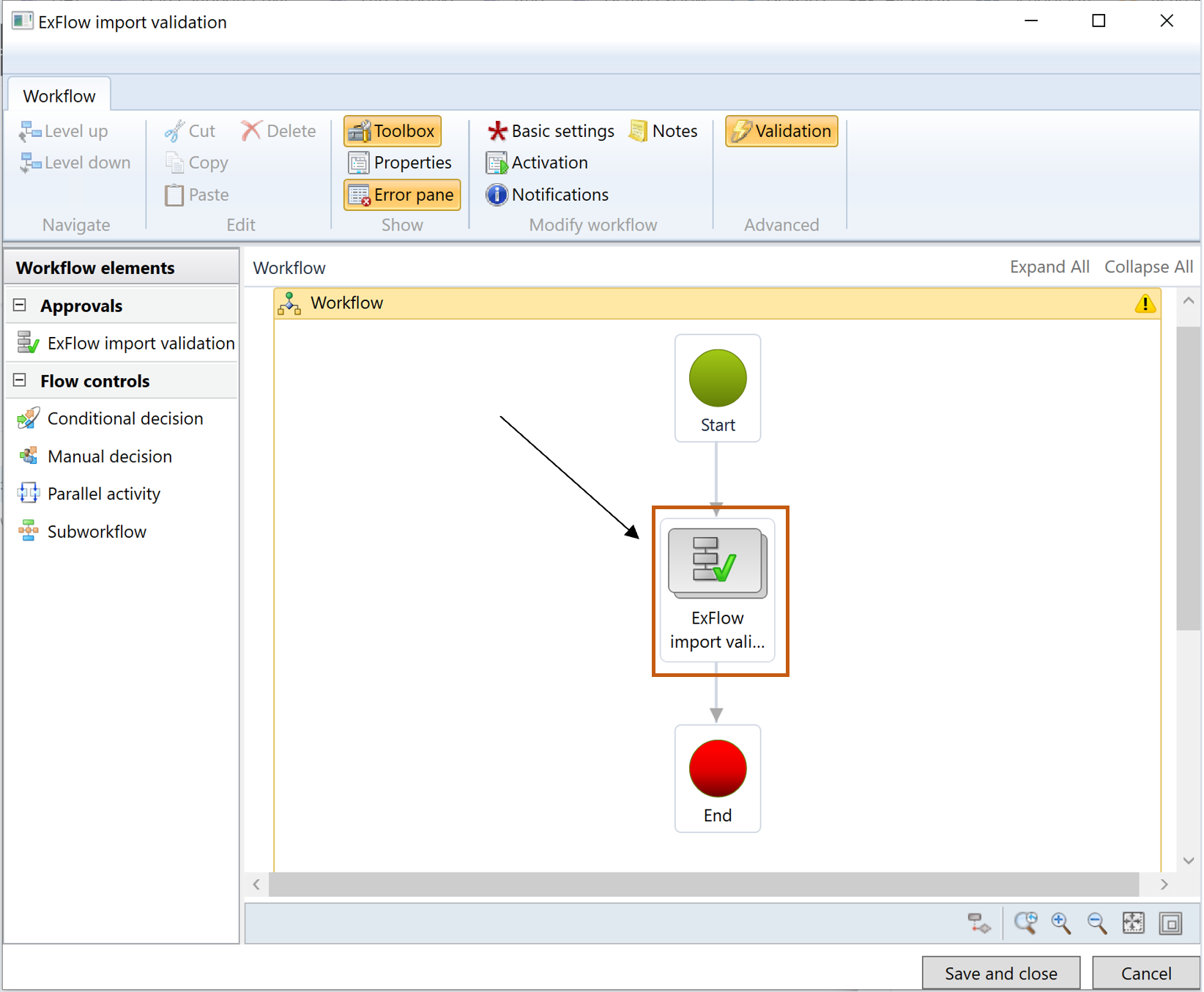Click the Level up navigate icon
Viewport: 1204px width, 992px height.
click(30, 131)
